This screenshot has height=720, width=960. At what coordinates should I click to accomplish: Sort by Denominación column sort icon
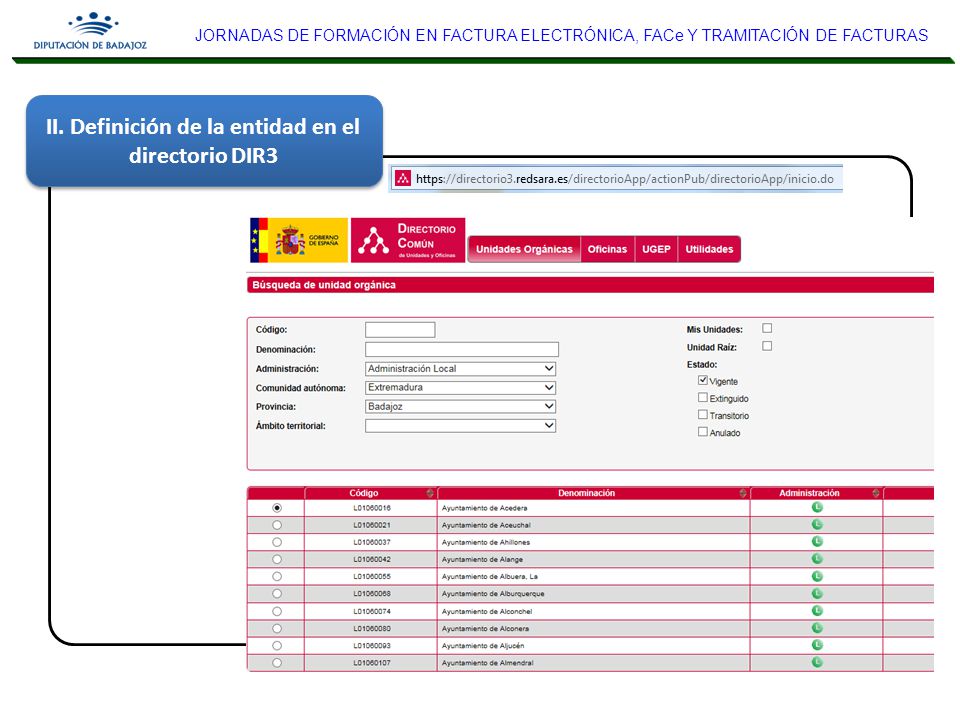tap(743, 493)
